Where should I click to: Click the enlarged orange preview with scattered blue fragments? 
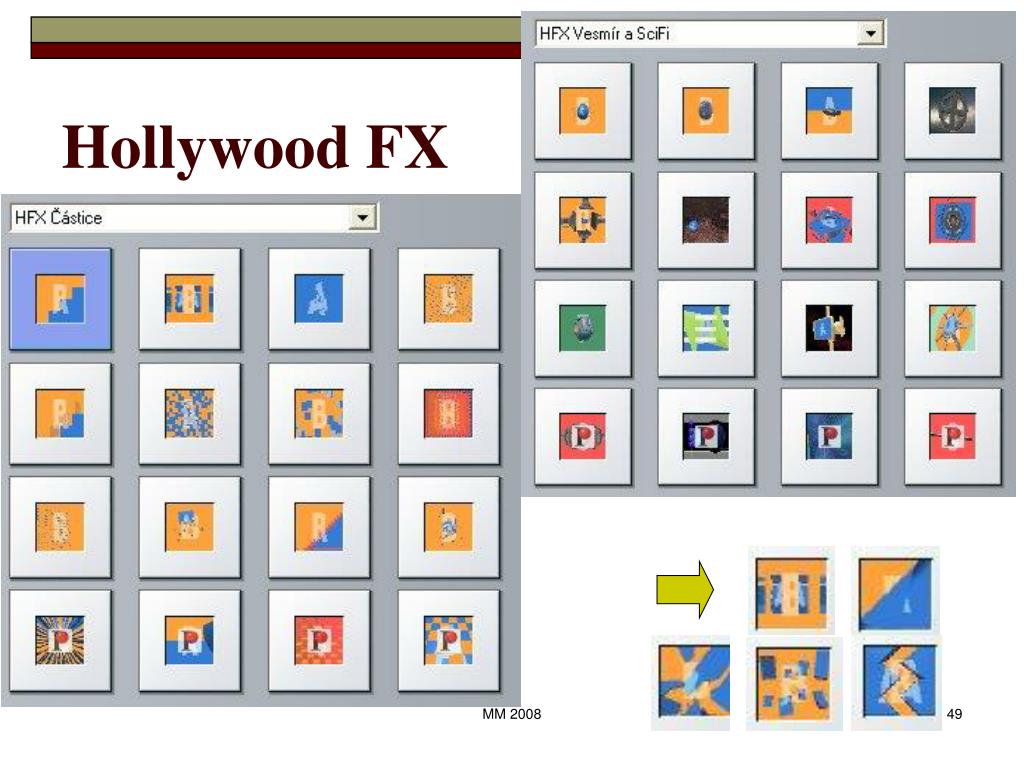pos(794,684)
